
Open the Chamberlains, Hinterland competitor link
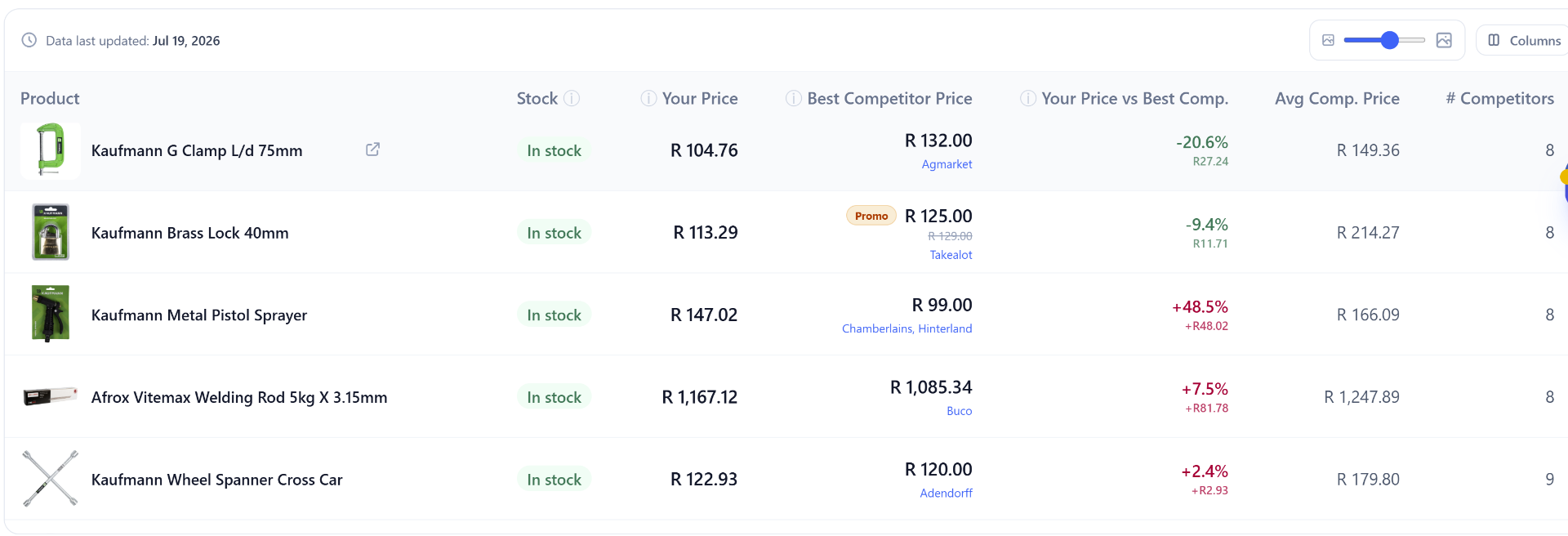pyautogui.click(x=906, y=328)
